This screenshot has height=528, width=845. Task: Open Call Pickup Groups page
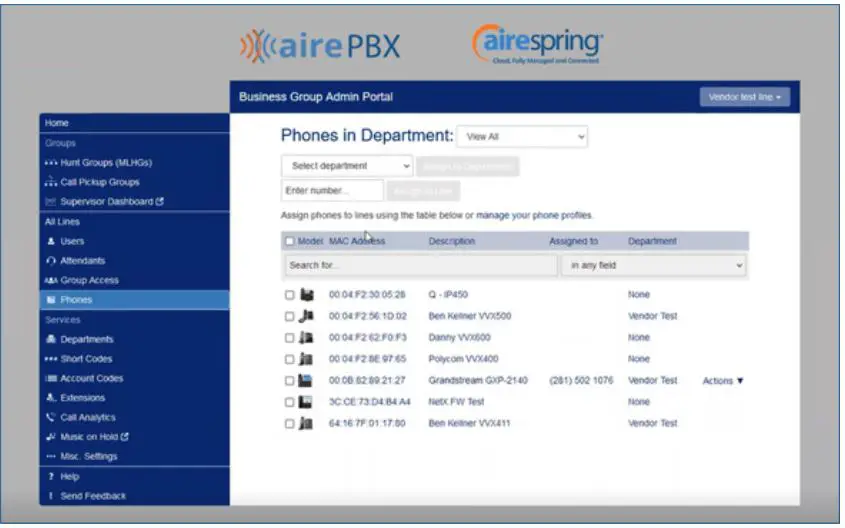(100, 182)
